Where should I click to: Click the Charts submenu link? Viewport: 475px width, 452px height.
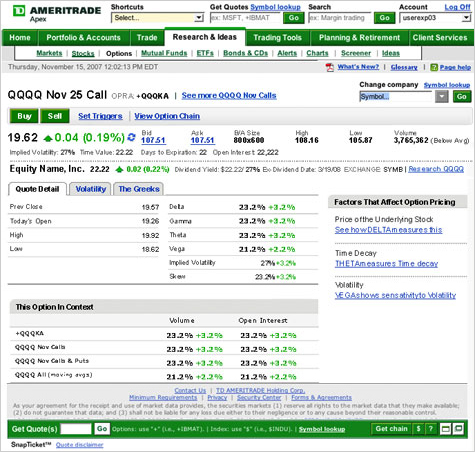[317, 53]
